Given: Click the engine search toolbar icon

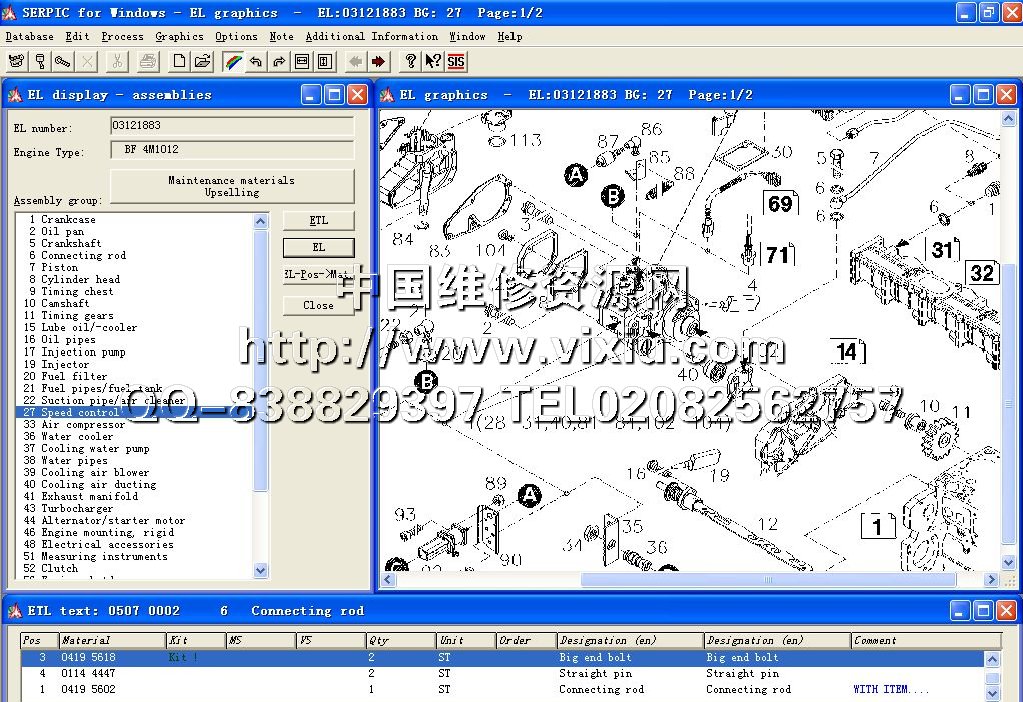Looking at the screenshot, I should 16,61.
